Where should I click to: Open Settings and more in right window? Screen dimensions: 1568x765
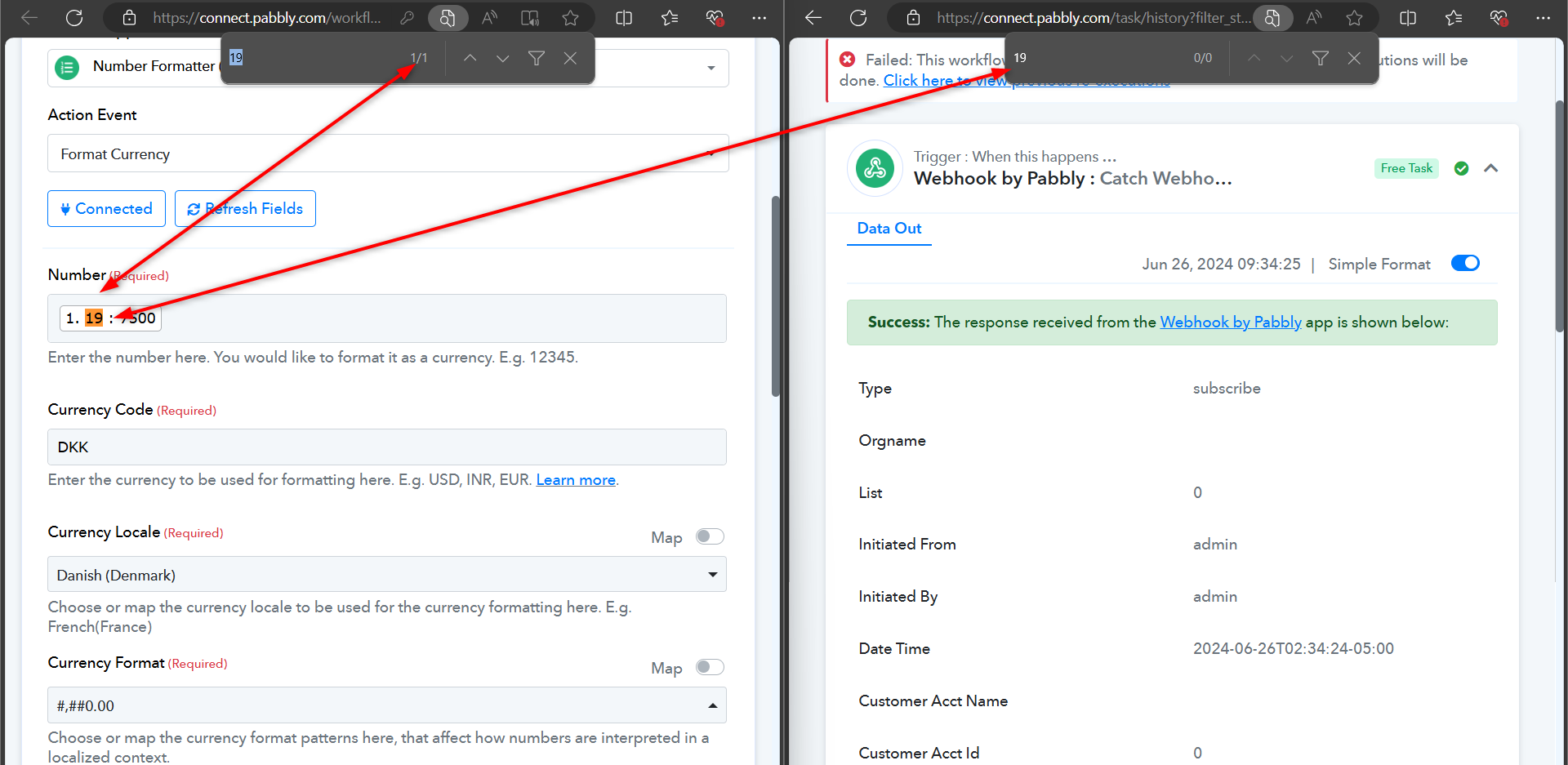pyautogui.click(x=1543, y=18)
